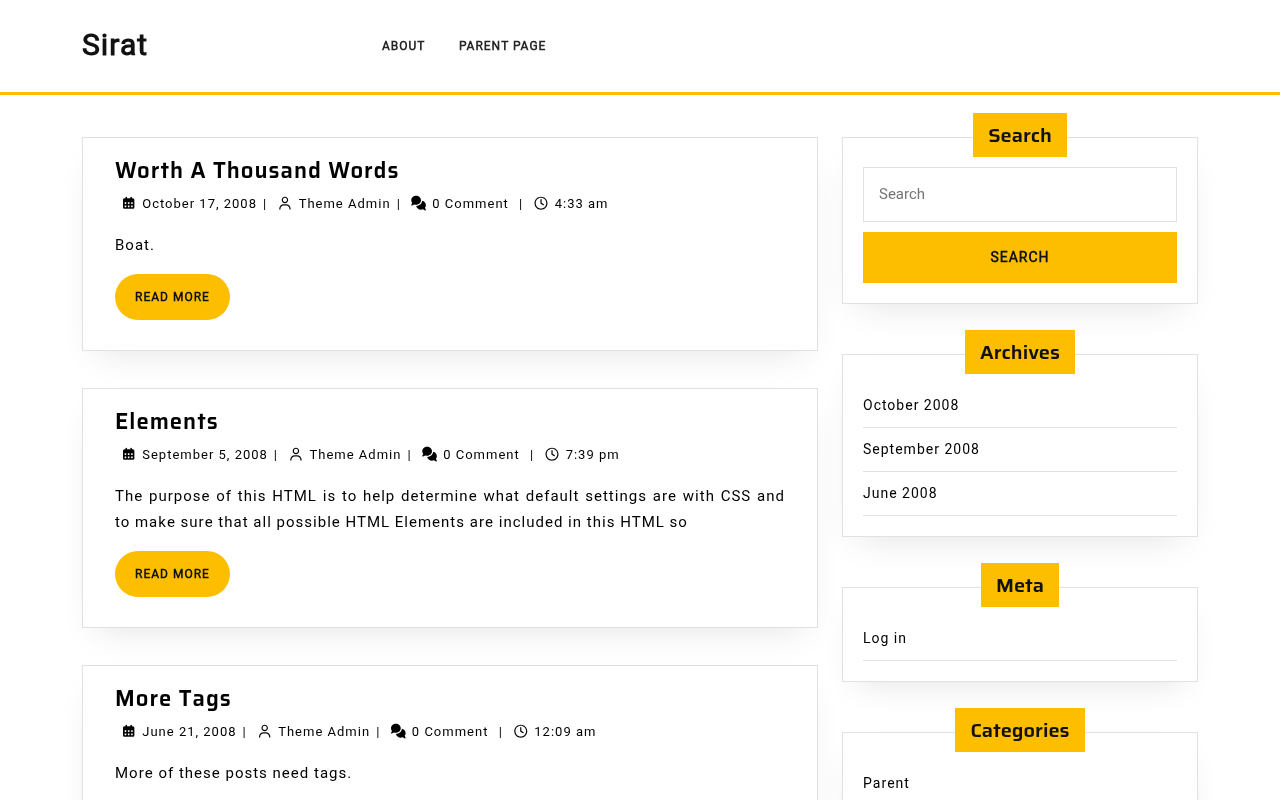Click the Archives widget heading
Image resolution: width=1280 pixels, height=800 pixels.
pos(1020,352)
